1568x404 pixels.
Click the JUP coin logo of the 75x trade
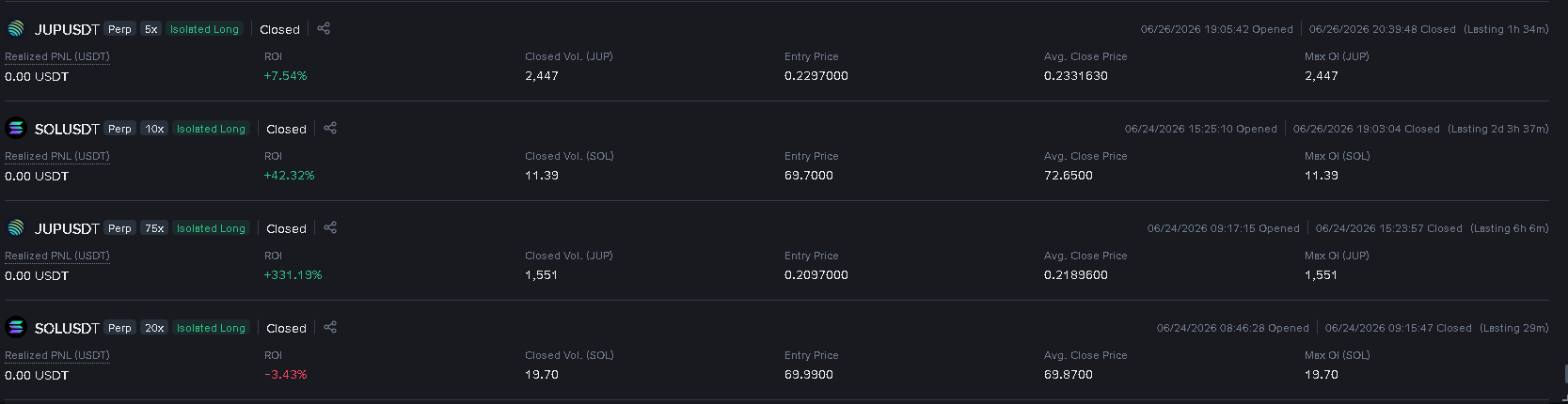coord(16,228)
